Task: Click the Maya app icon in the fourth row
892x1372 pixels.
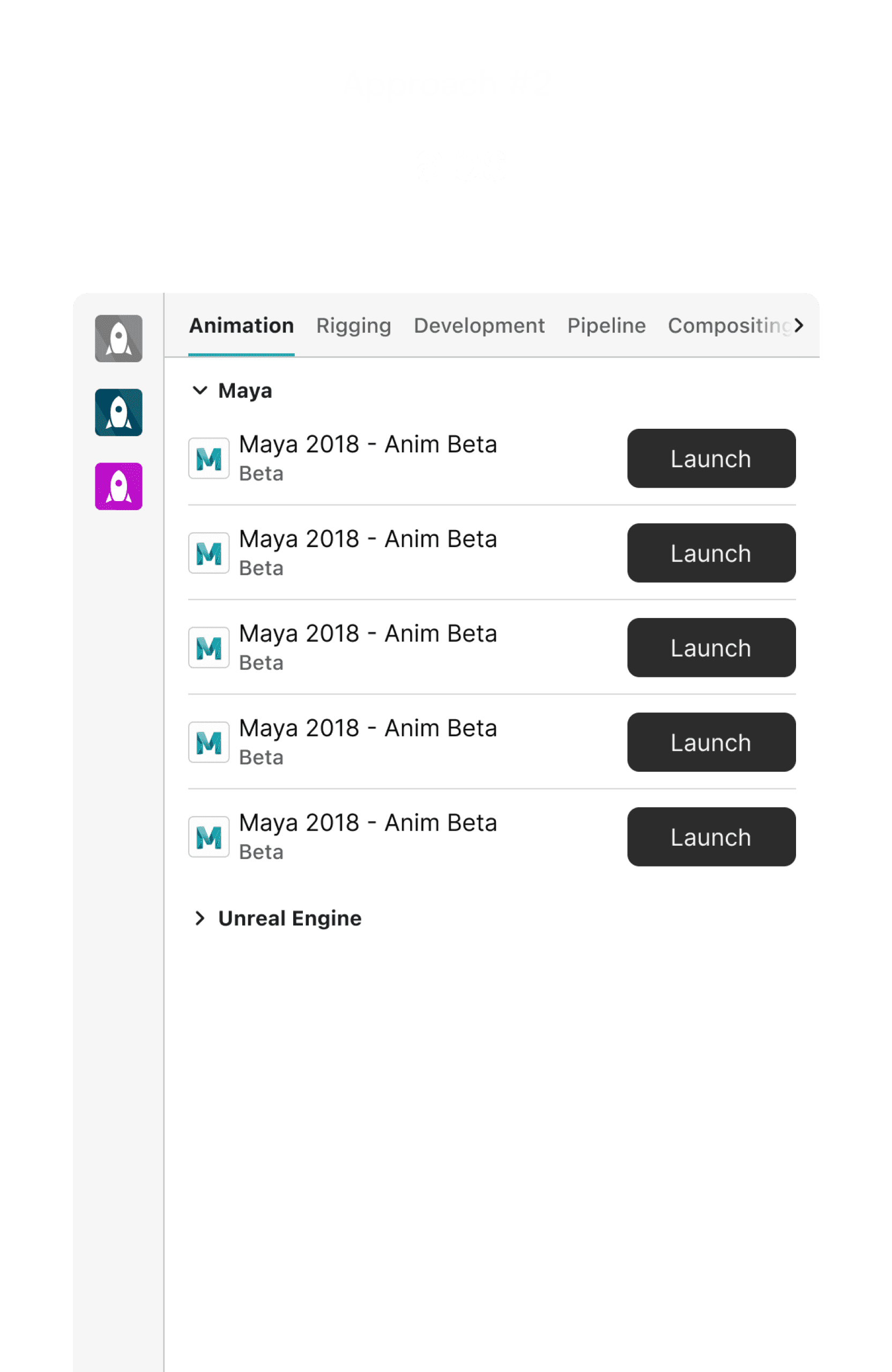Action: (209, 742)
